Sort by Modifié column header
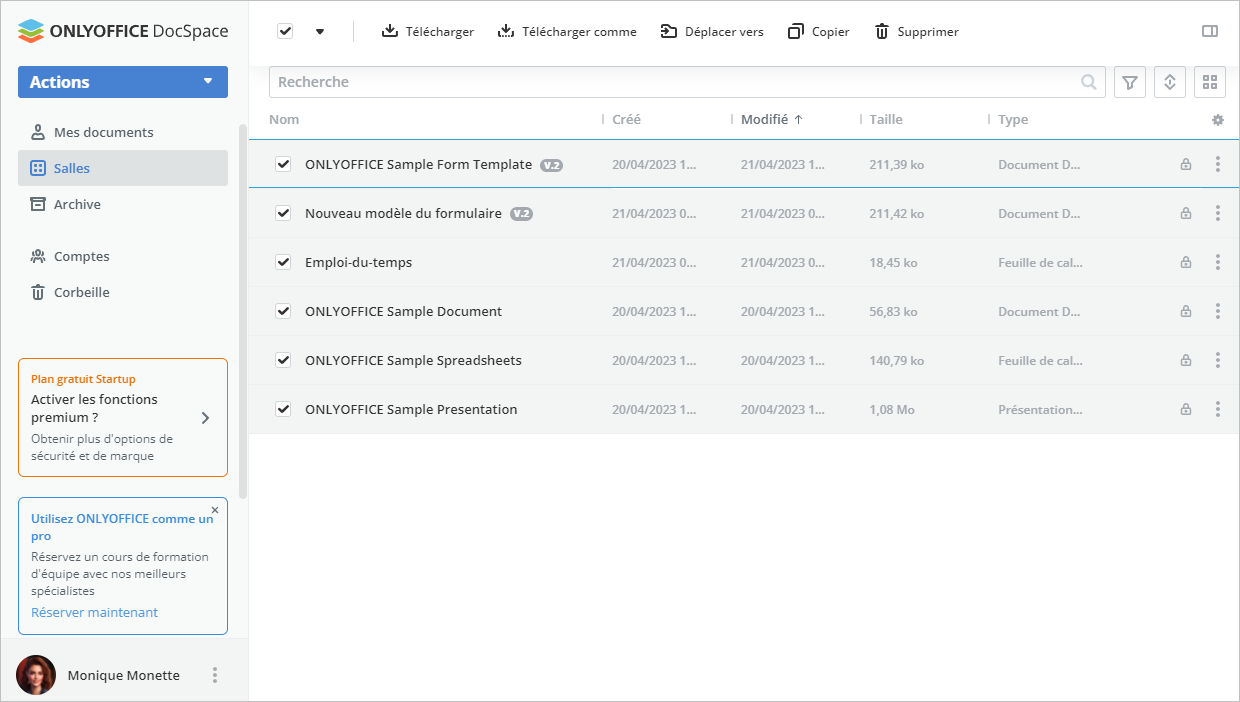 tap(771, 119)
